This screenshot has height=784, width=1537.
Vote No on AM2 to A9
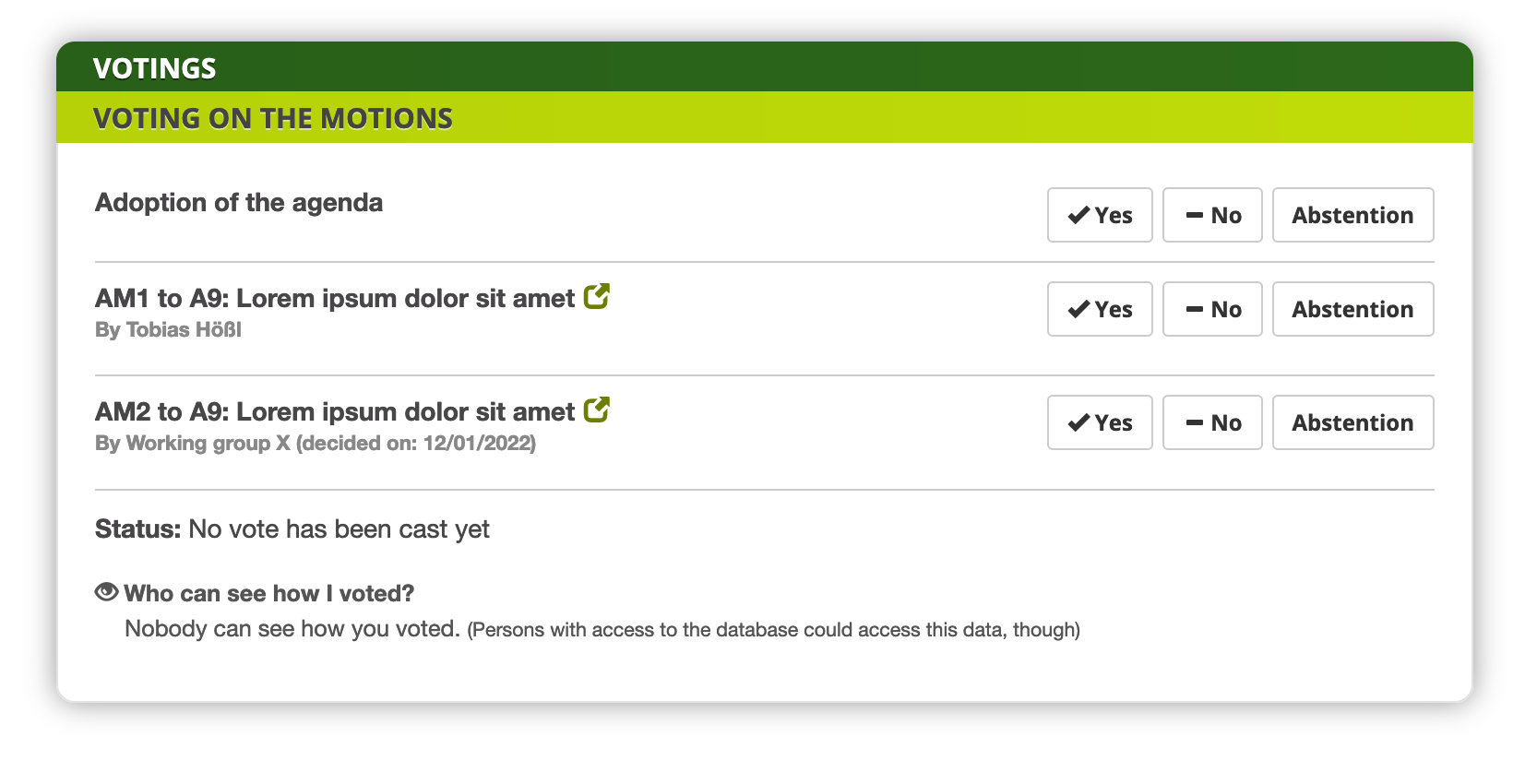click(x=1212, y=422)
